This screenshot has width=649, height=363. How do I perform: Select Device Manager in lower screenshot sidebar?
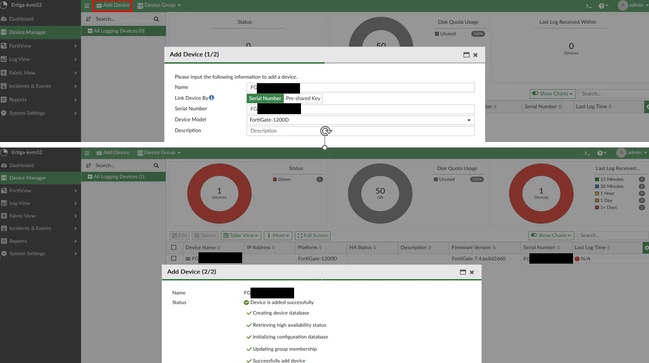(40, 178)
